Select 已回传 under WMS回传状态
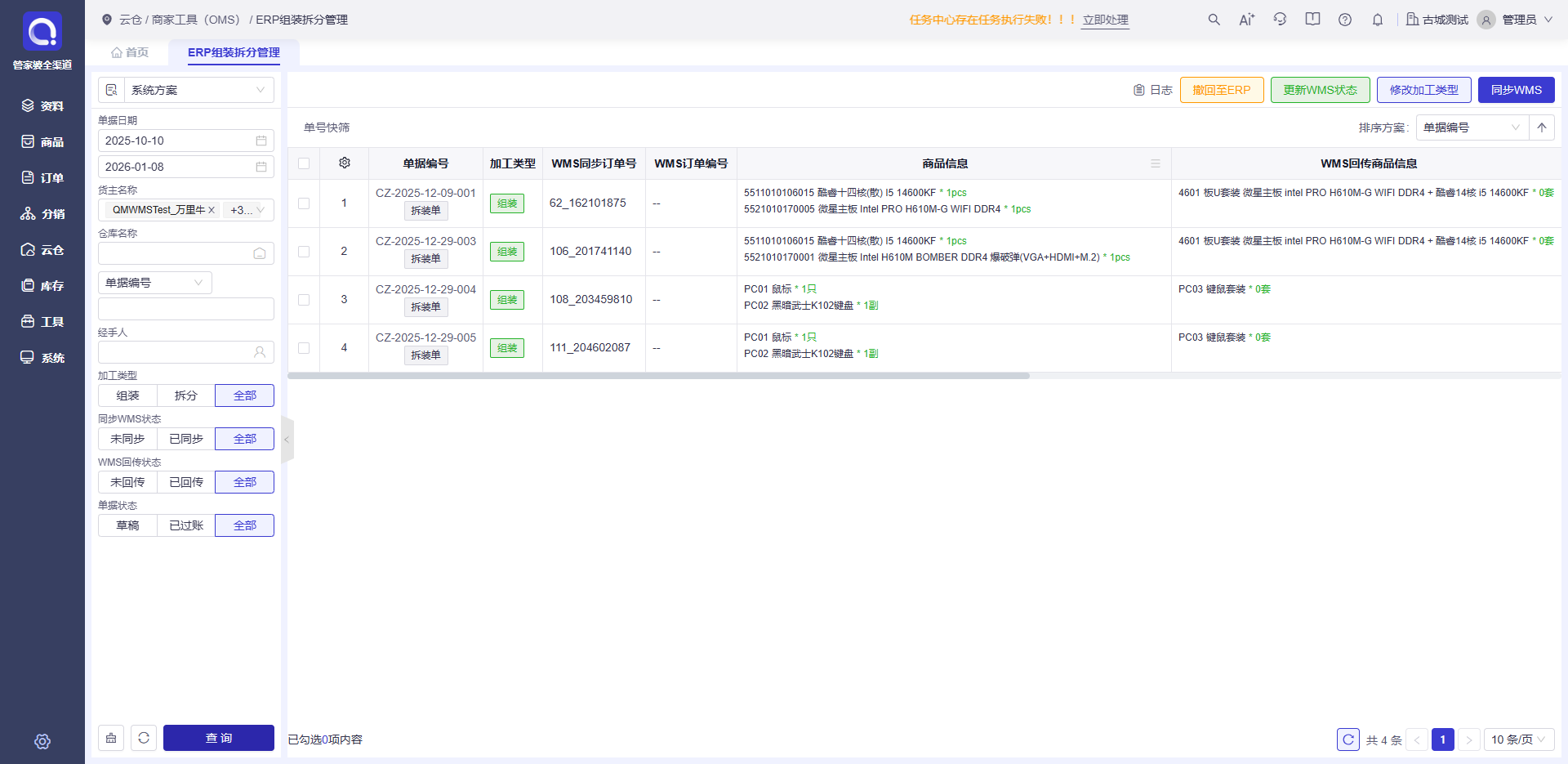1568x764 pixels. (186, 482)
